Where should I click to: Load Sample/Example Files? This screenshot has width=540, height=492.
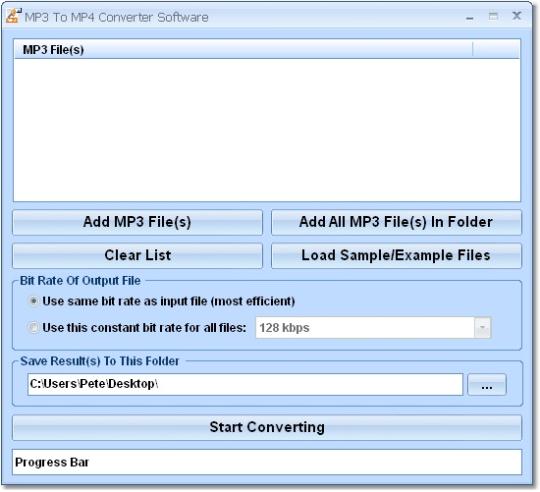396,256
